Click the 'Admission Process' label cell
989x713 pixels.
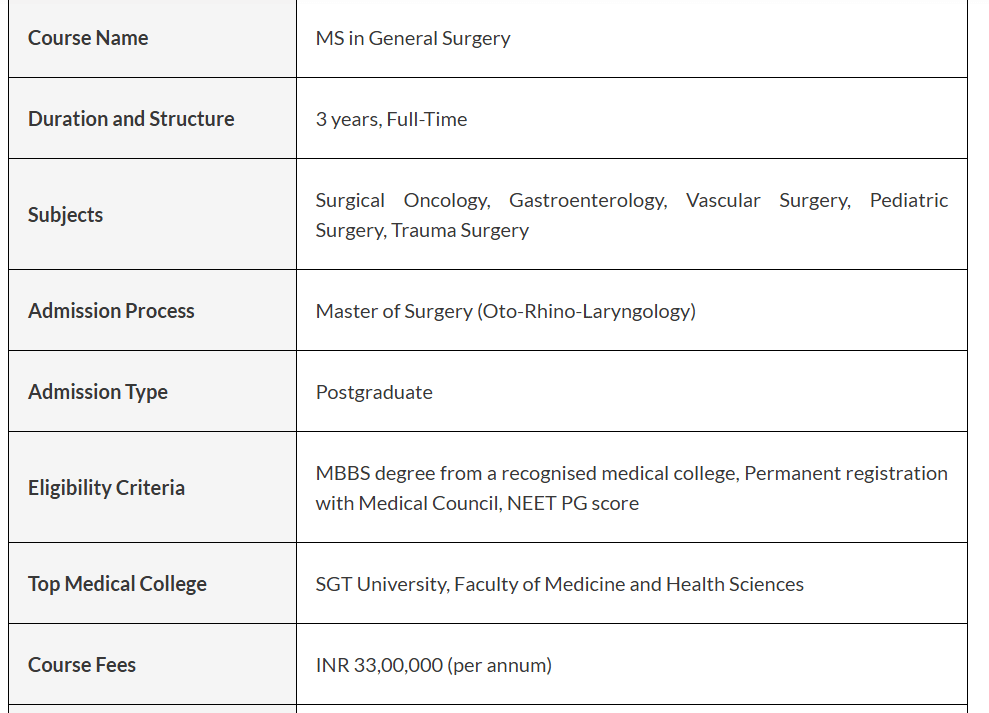pyautogui.click(x=111, y=311)
